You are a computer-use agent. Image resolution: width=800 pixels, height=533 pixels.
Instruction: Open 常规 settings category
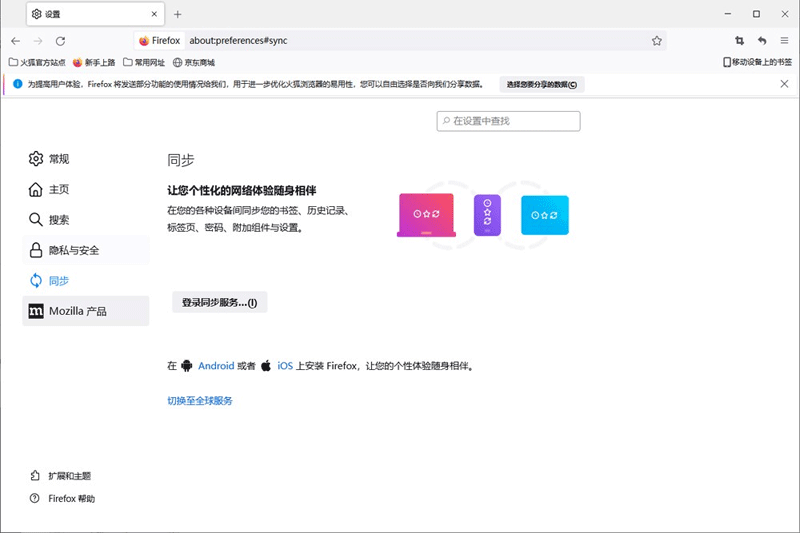coord(59,159)
